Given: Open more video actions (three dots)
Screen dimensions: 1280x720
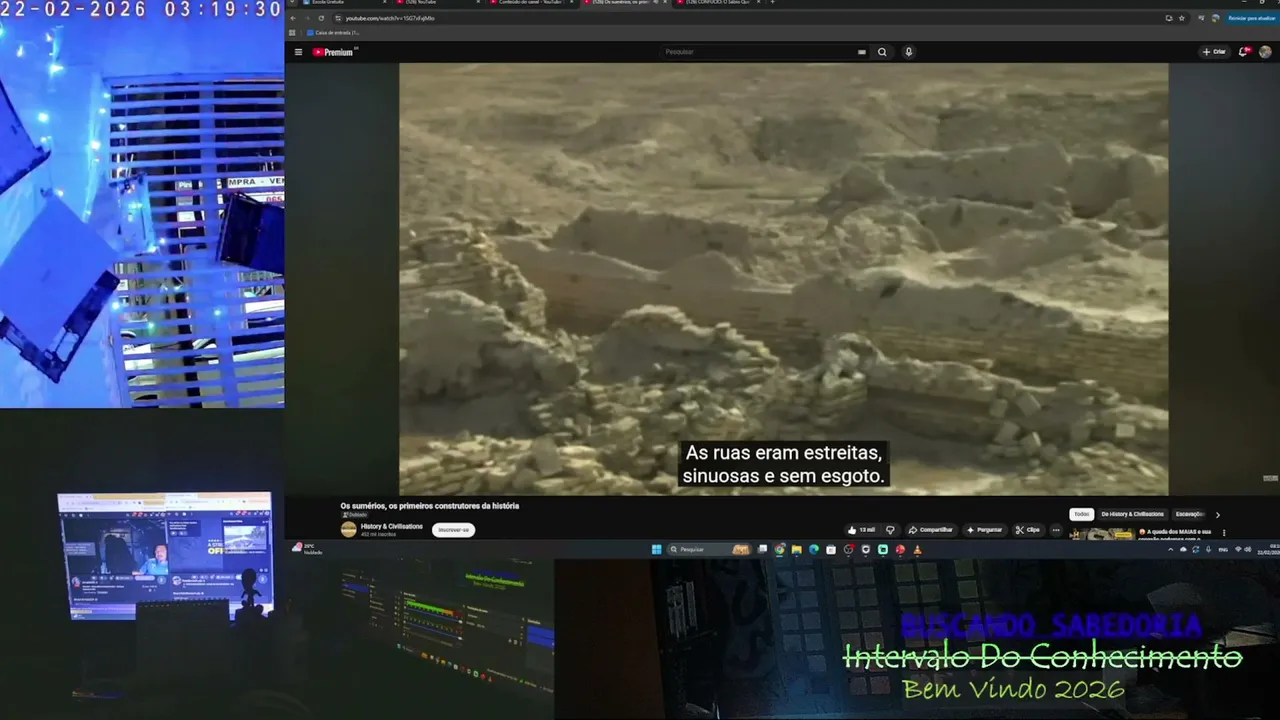Looking at the screenshot, I should coord(1055,530).
